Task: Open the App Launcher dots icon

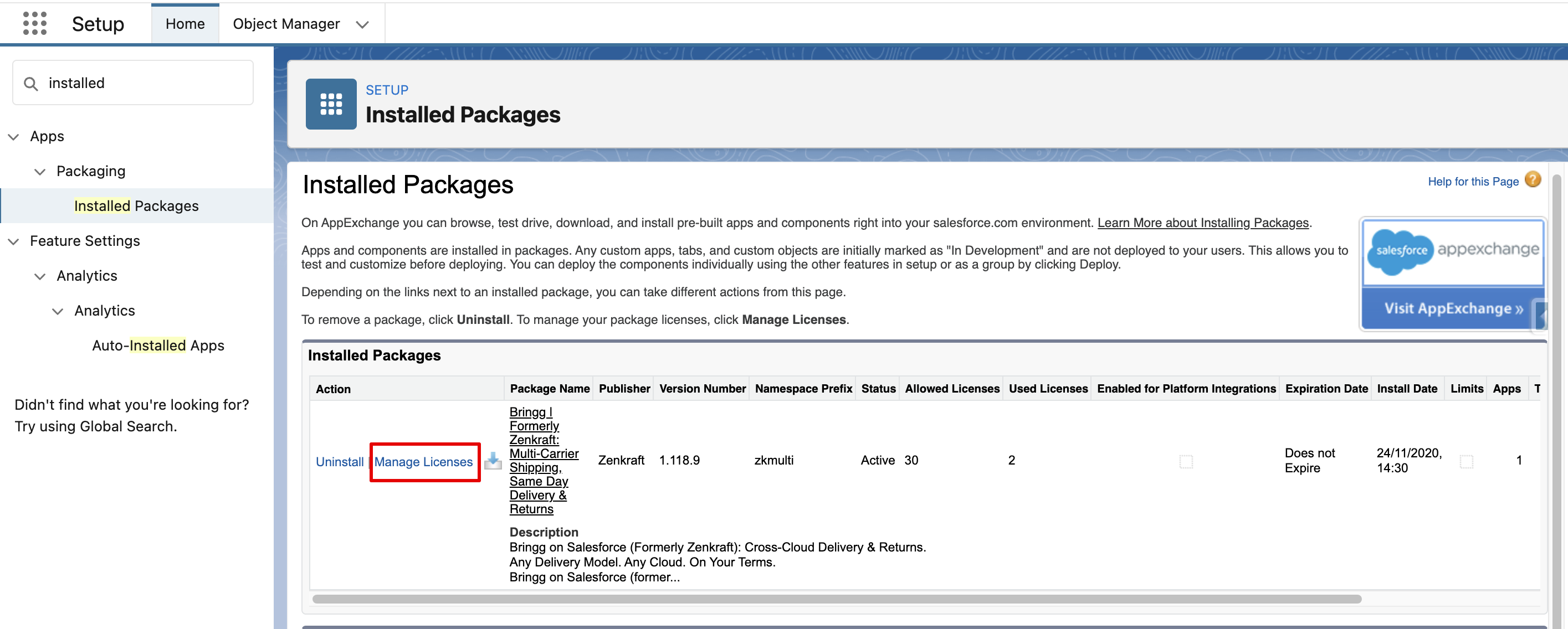Action: [x=35, y=24]
